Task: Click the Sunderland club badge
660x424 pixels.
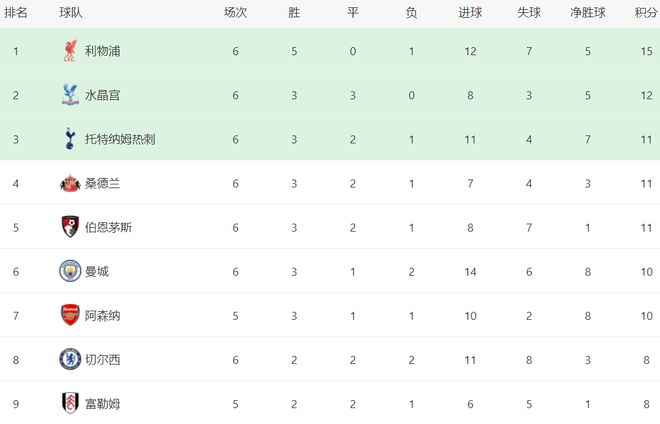Action: point(69,183)
